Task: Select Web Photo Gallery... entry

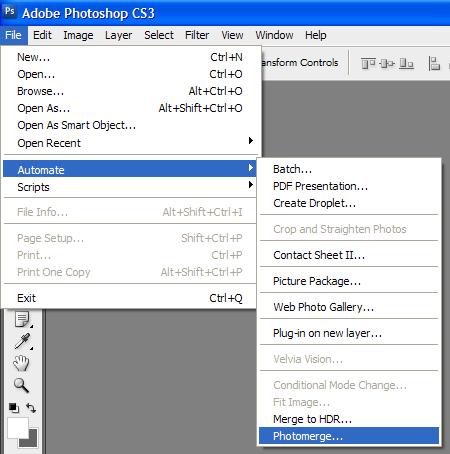Action: [x=349, y=307]
